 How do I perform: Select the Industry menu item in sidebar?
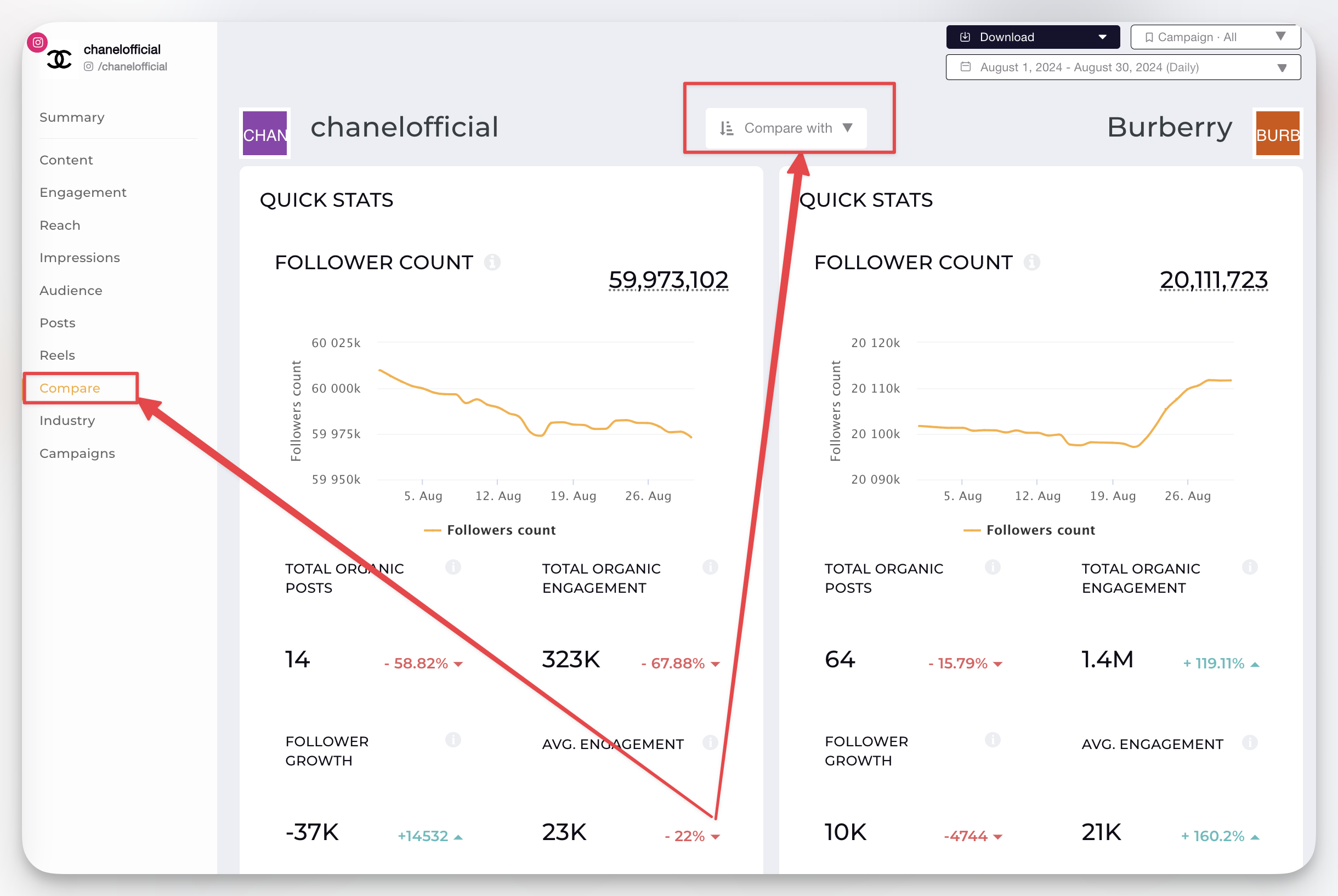pyautogui.click(x=67, y=420)
